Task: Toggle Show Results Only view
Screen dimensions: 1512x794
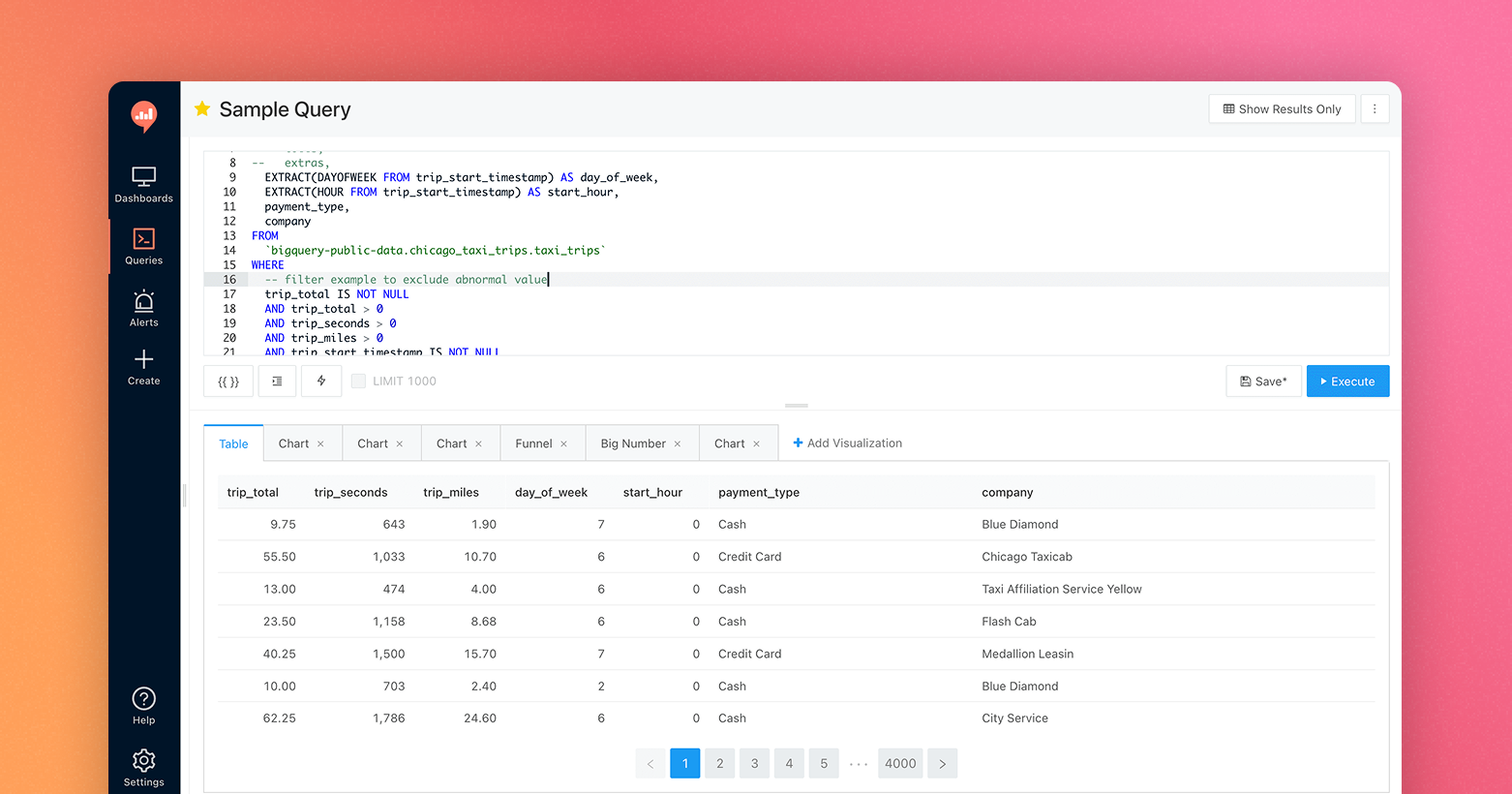Action: tap(1282, 108)
